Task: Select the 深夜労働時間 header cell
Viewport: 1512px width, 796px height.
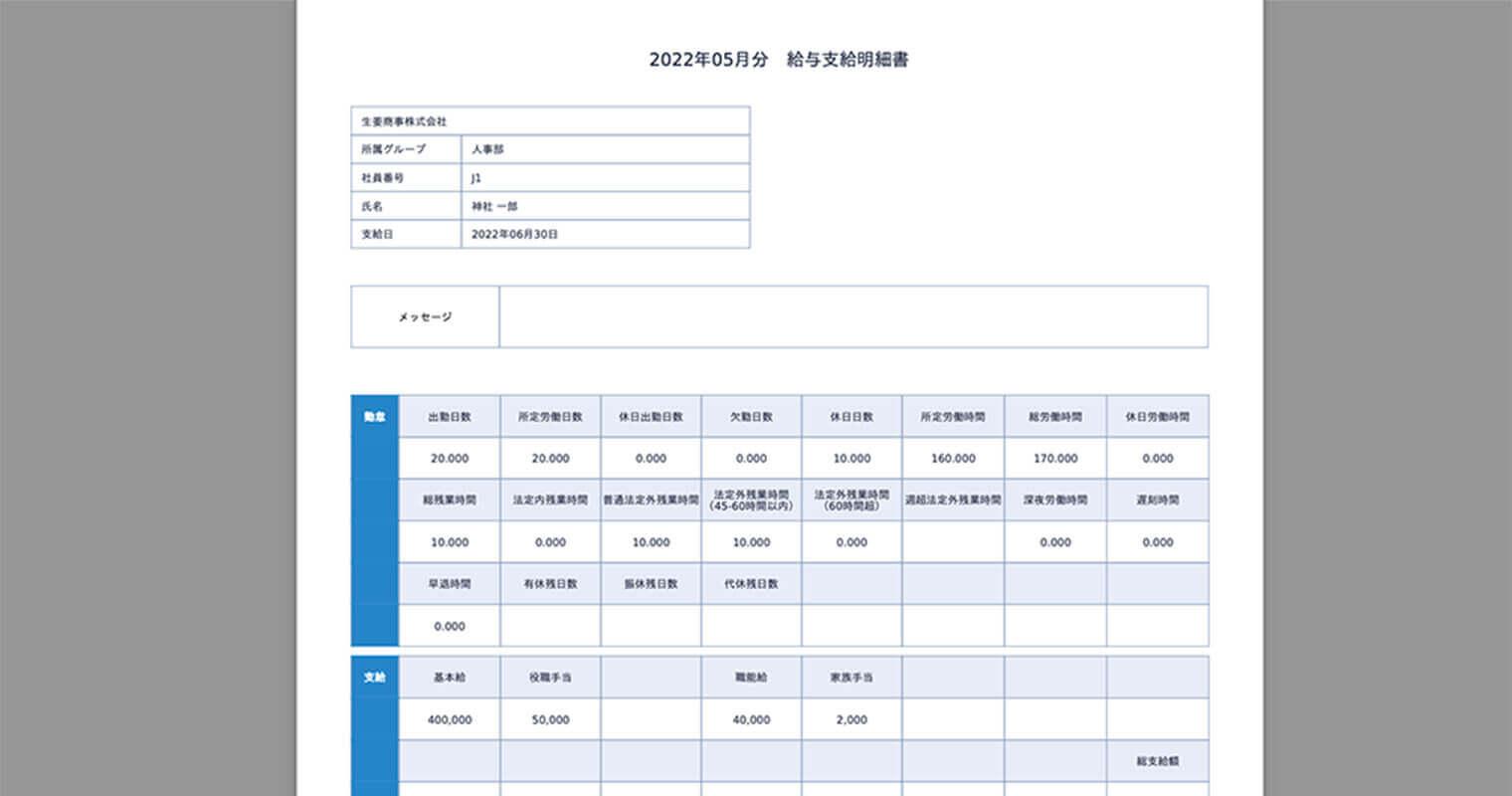Action: tap(1054, 500)
